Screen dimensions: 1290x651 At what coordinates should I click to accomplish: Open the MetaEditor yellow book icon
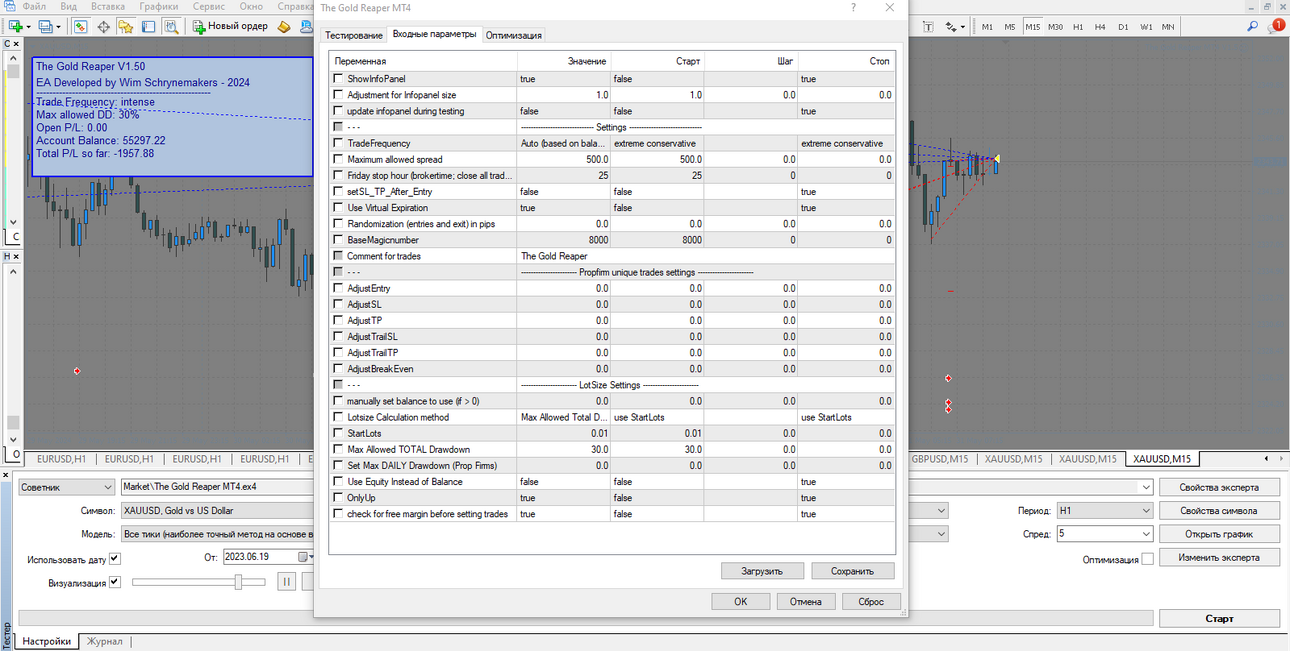click(284, 26)
